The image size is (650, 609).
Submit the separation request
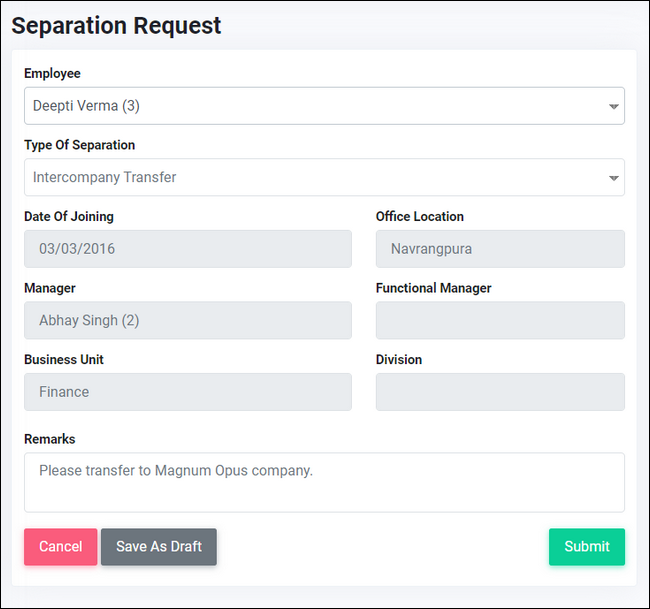tap(587, 546)
